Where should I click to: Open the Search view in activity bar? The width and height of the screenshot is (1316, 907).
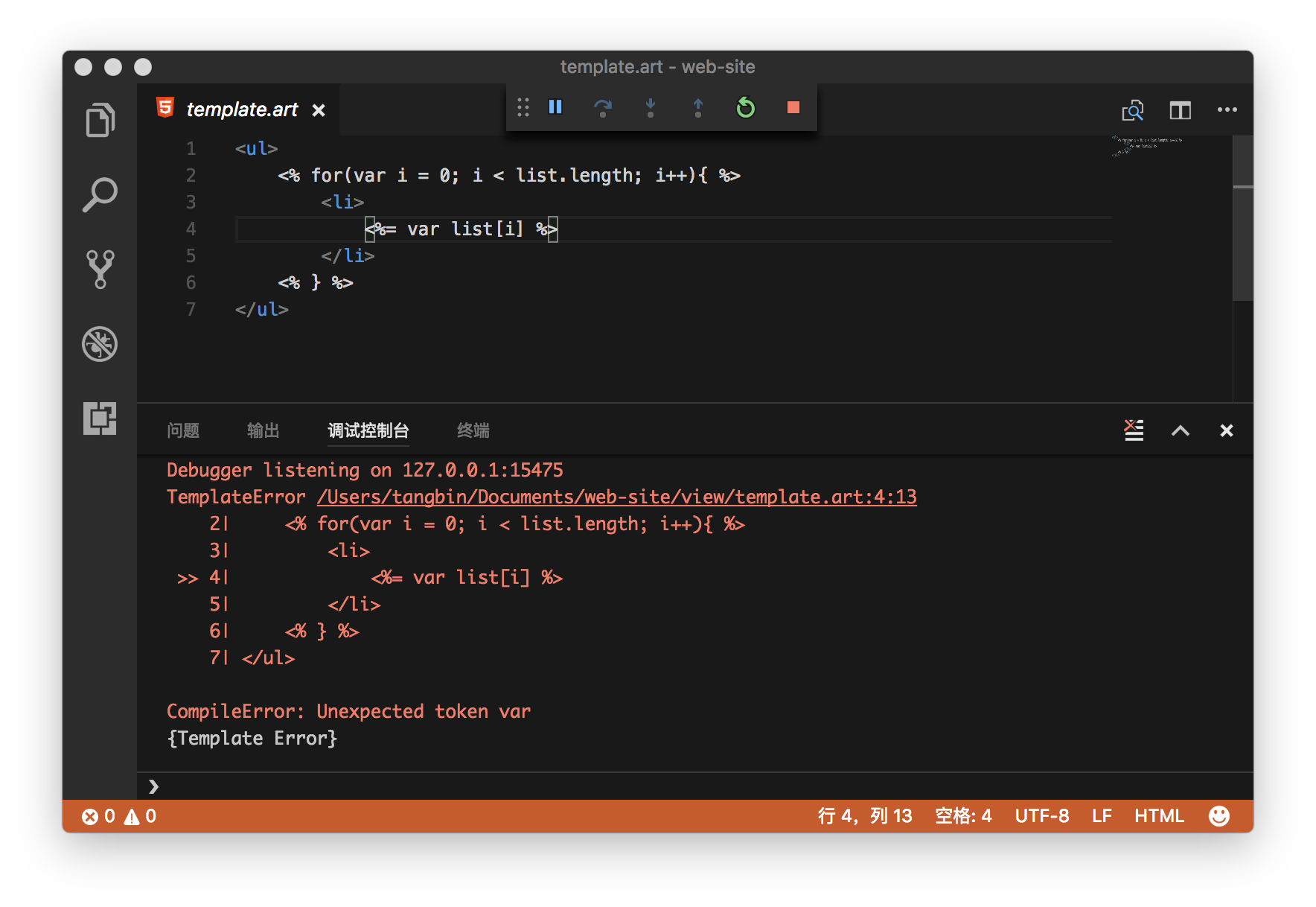click(x=100, y=194)
